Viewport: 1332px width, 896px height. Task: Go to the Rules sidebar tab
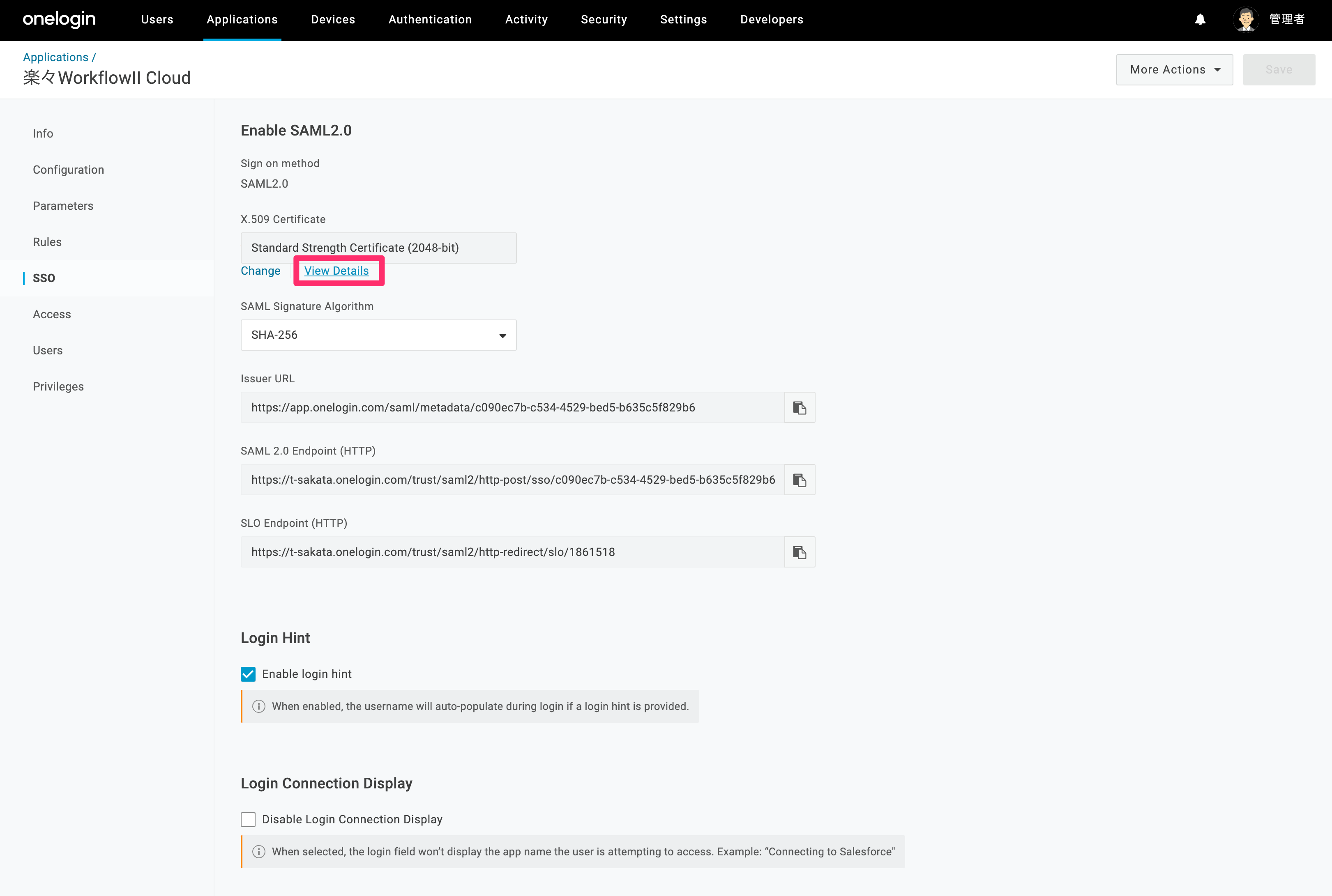tap(47, 242)
